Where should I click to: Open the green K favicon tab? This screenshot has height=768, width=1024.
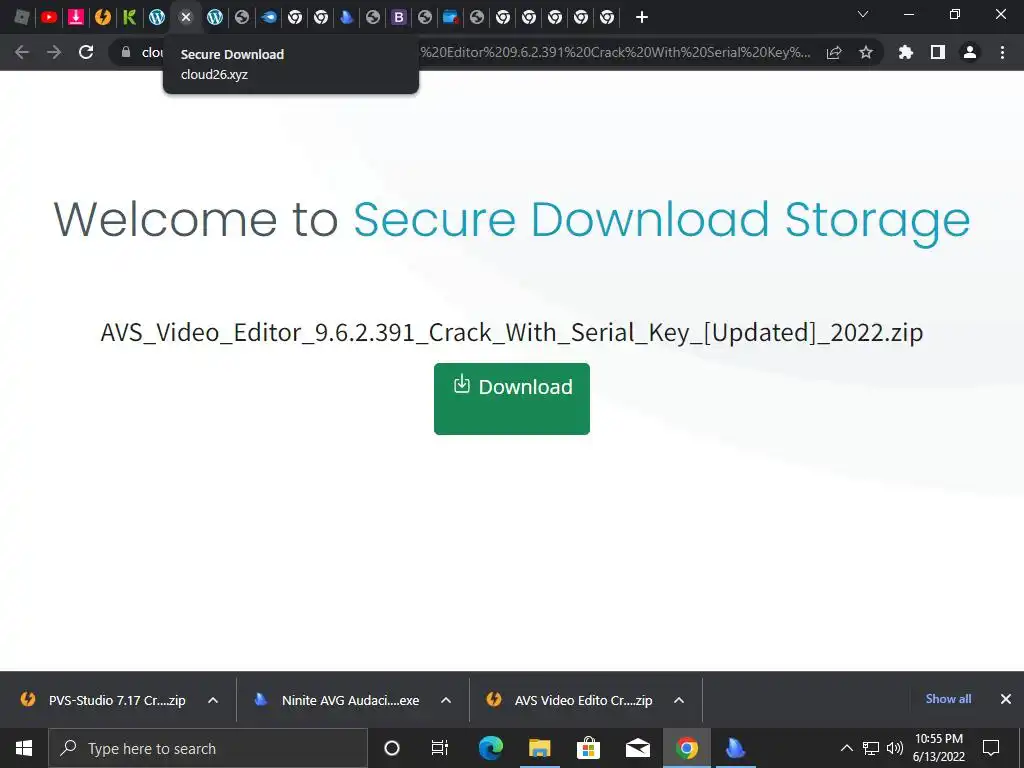point(129,17)
